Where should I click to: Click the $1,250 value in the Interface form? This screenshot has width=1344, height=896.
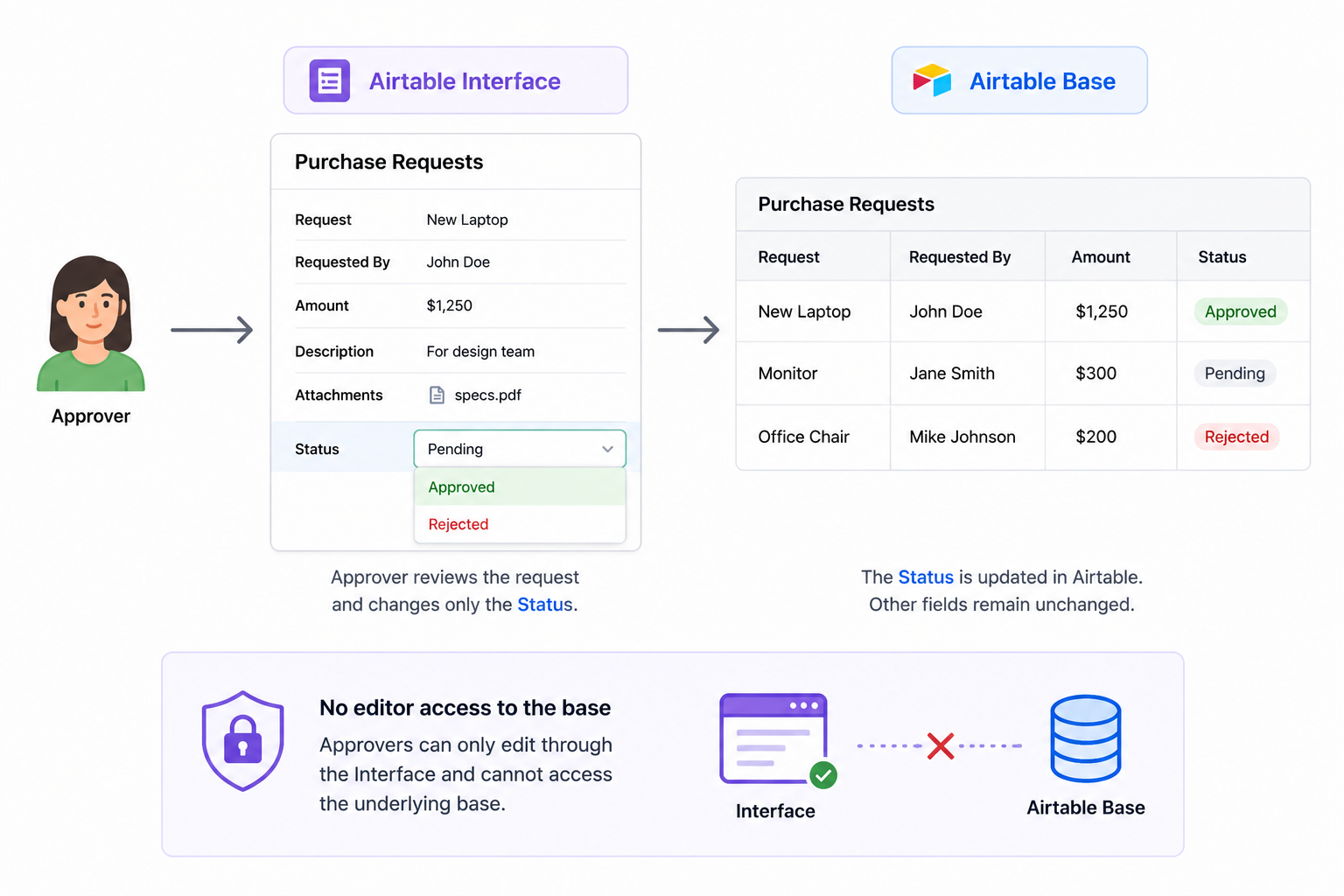click(449, 306)
